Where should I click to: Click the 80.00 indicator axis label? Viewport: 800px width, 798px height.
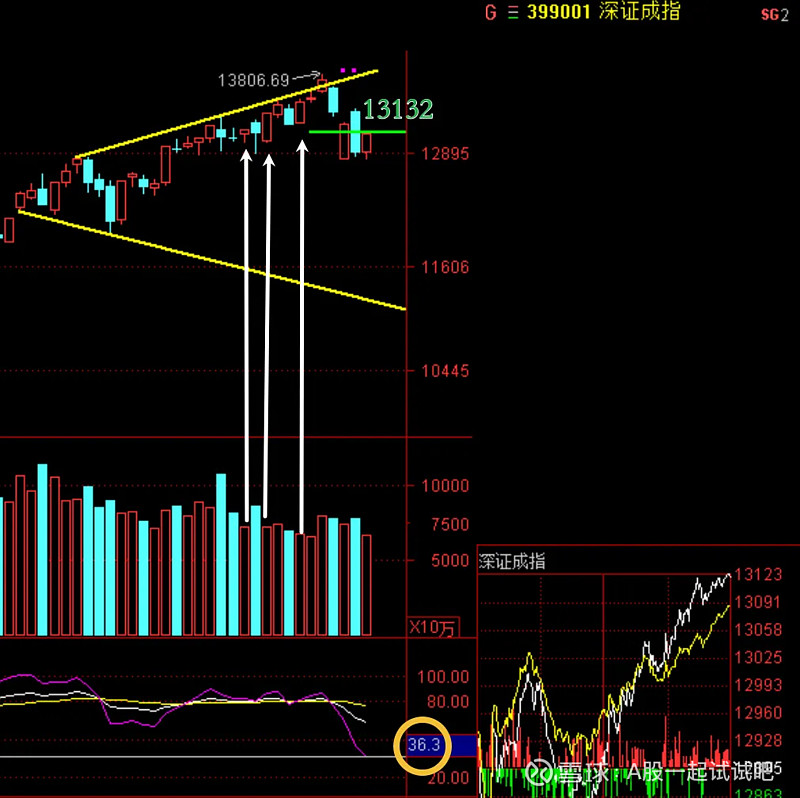click(x=448, y=702)
